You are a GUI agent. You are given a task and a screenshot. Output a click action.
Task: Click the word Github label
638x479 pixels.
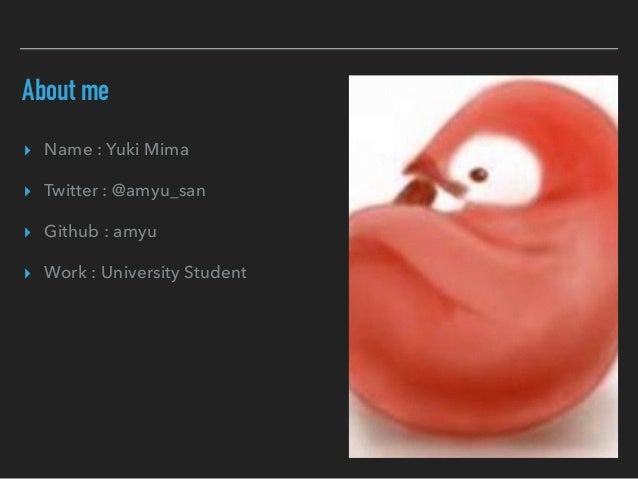coord(71,231)
